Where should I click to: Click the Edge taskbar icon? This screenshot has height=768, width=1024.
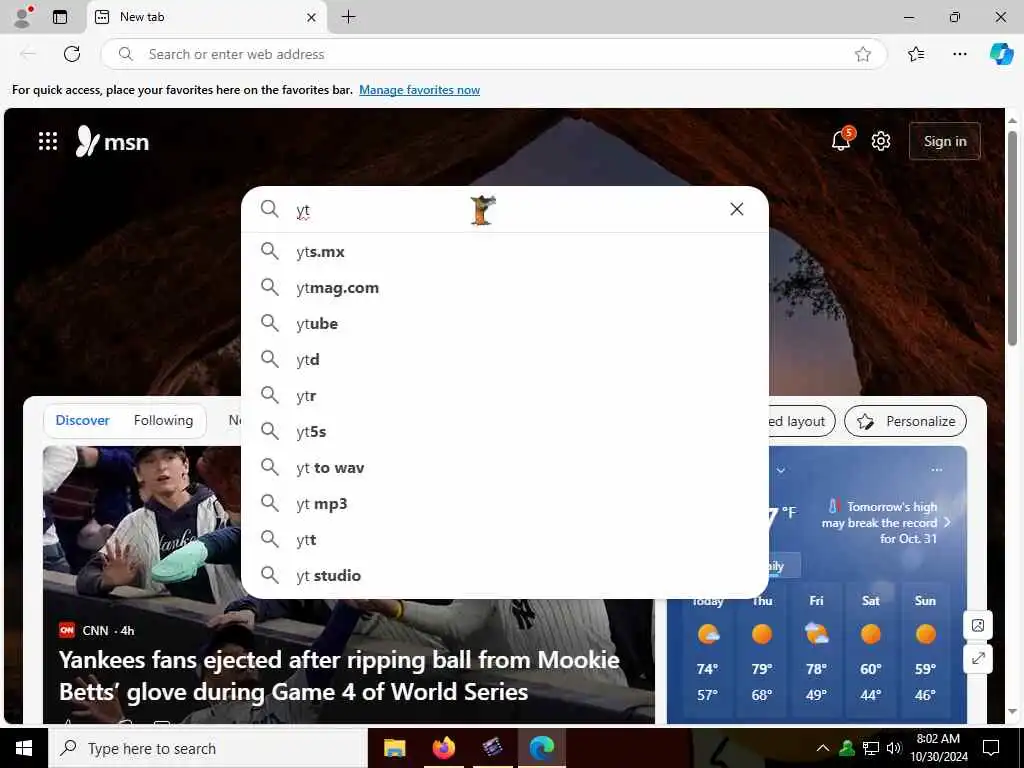(541, 748)
